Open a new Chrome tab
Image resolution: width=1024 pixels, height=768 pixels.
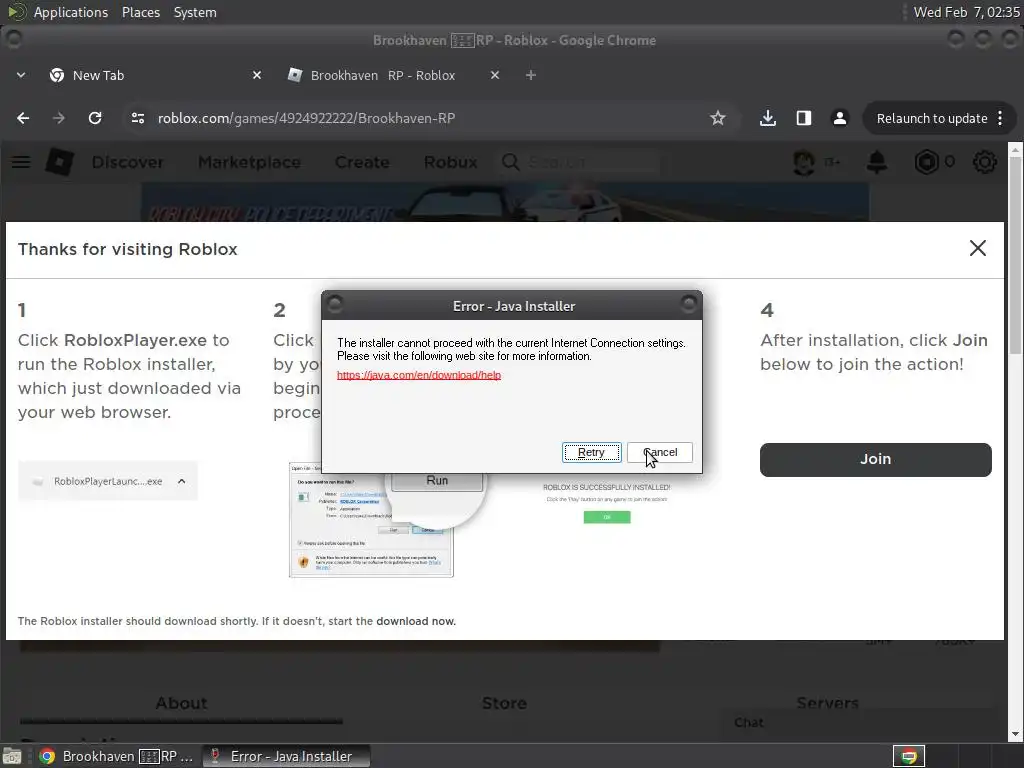tap(531, 75)
